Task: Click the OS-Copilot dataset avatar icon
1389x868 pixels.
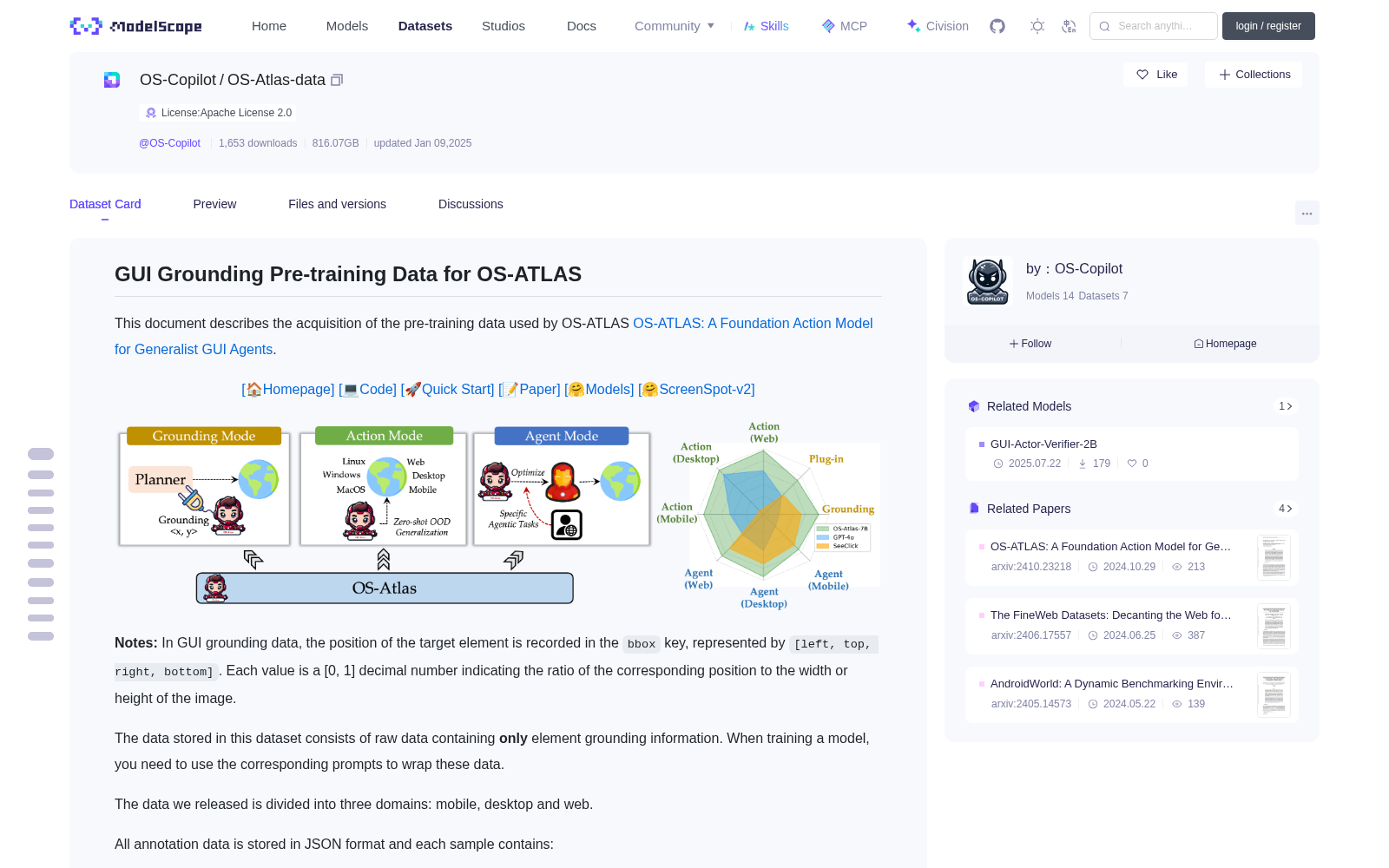Action: (x=112, y=80)
